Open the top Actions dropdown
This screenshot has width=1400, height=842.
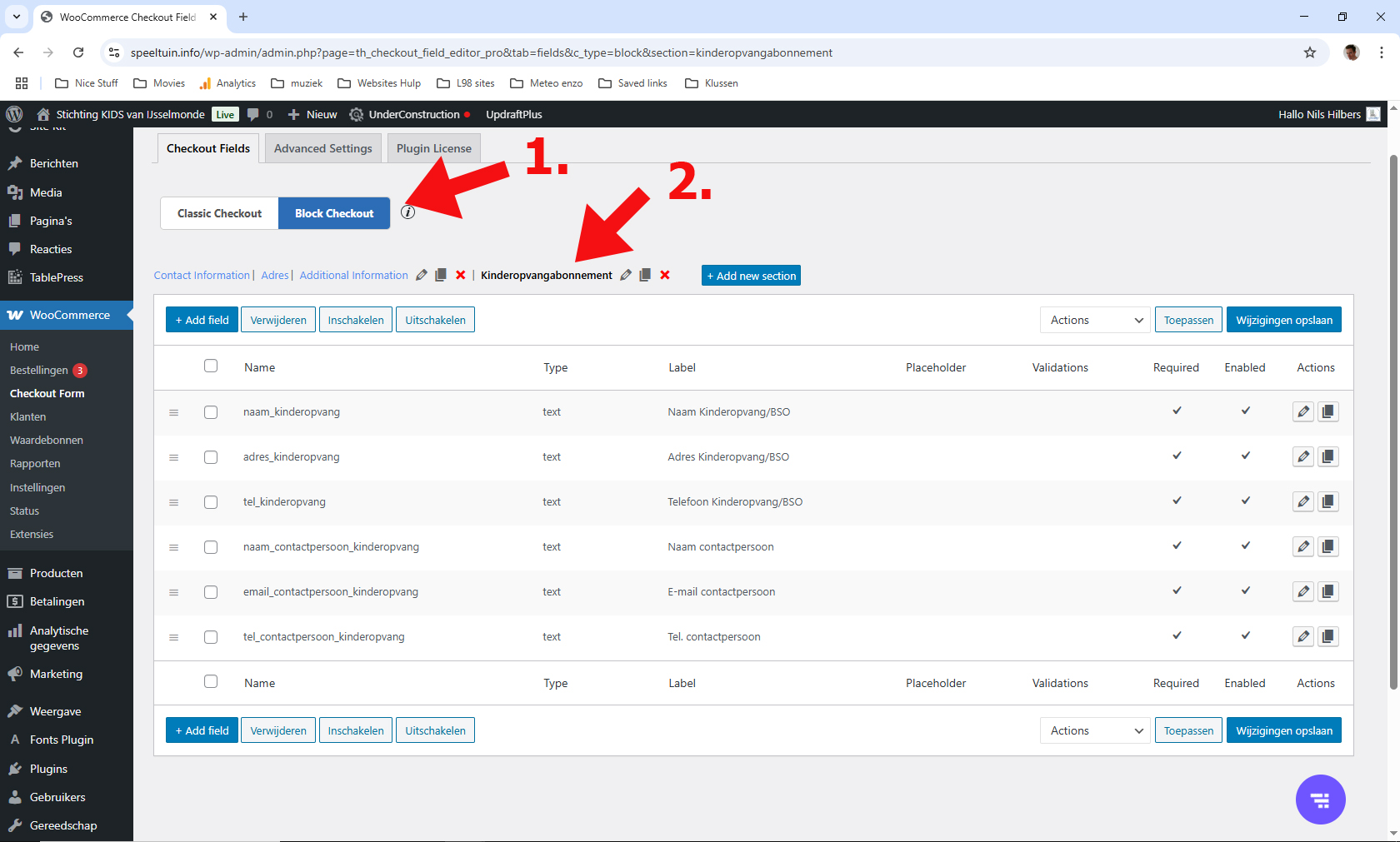coord(1095,321)
